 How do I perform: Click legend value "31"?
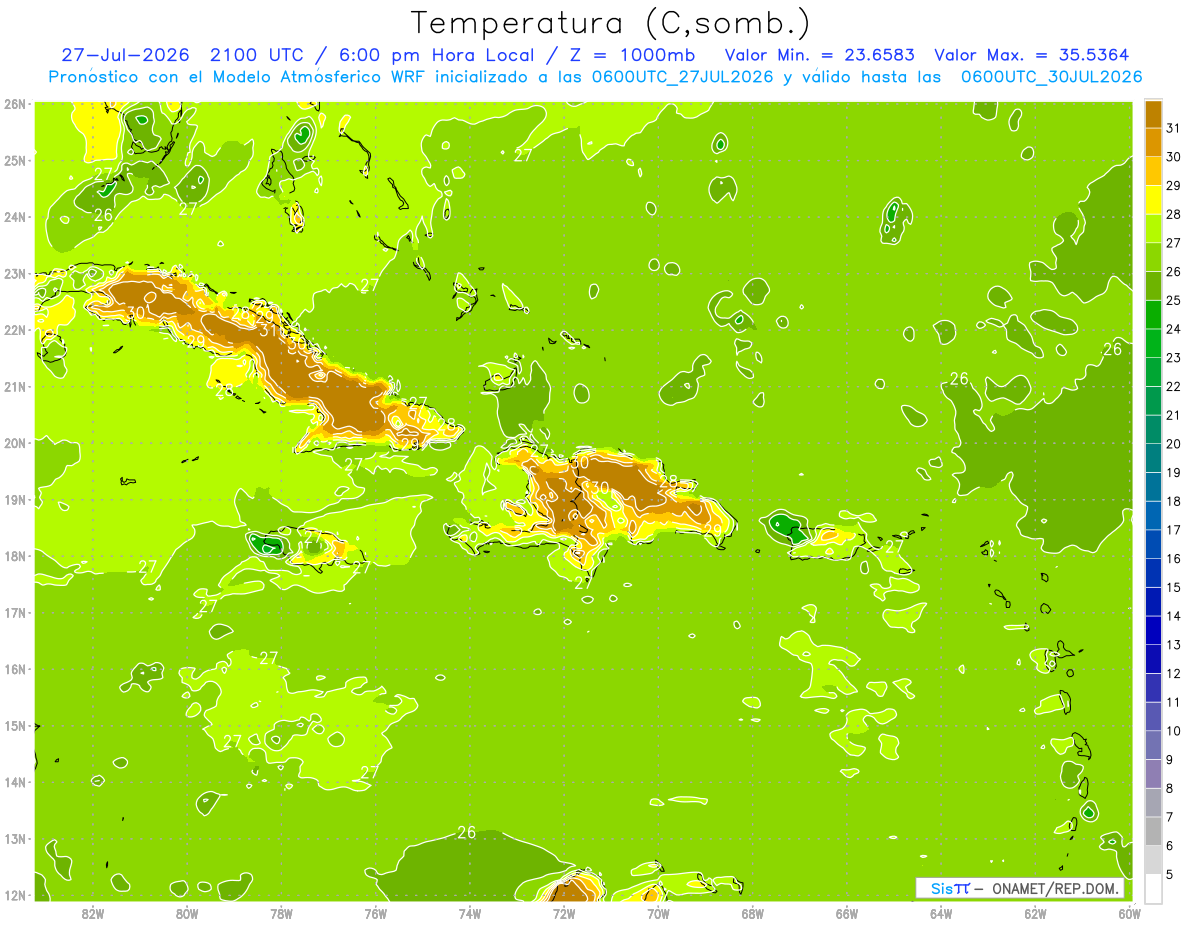click(1174, 128)
